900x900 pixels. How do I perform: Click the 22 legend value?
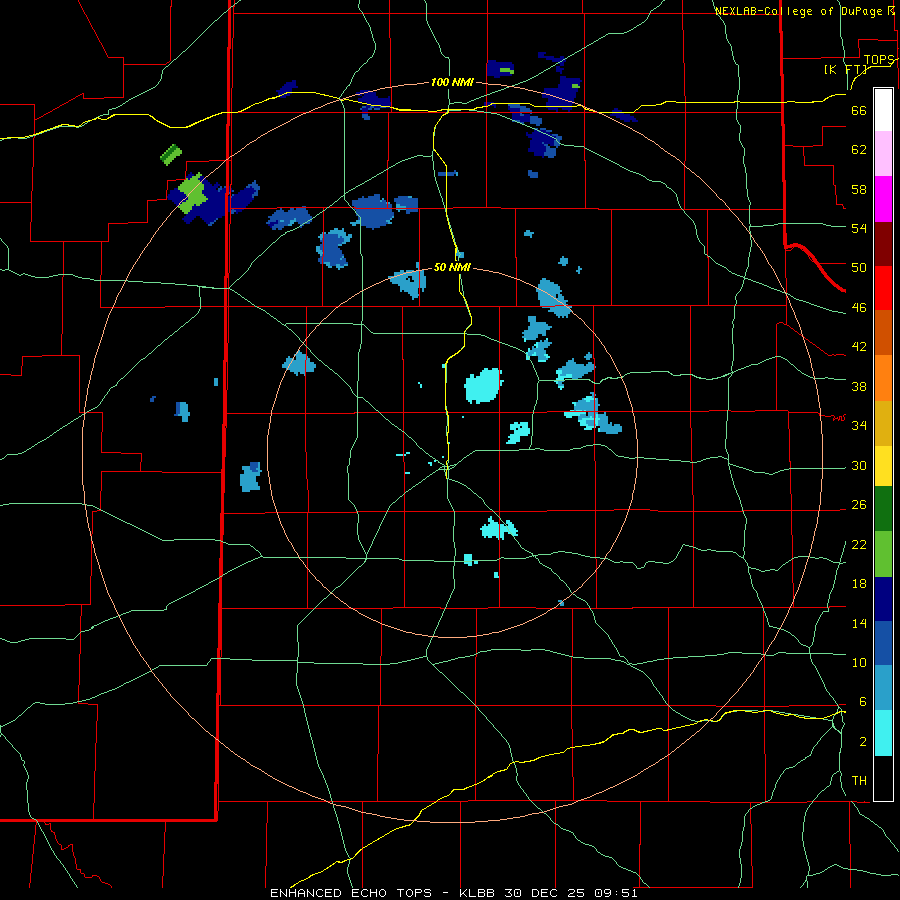pyautogui.click(x=859, y=544)
